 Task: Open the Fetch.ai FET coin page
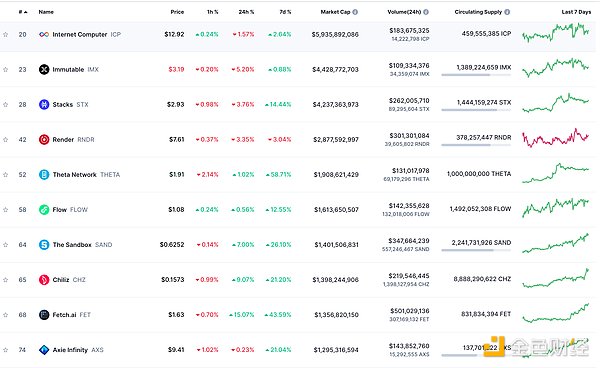72,315
